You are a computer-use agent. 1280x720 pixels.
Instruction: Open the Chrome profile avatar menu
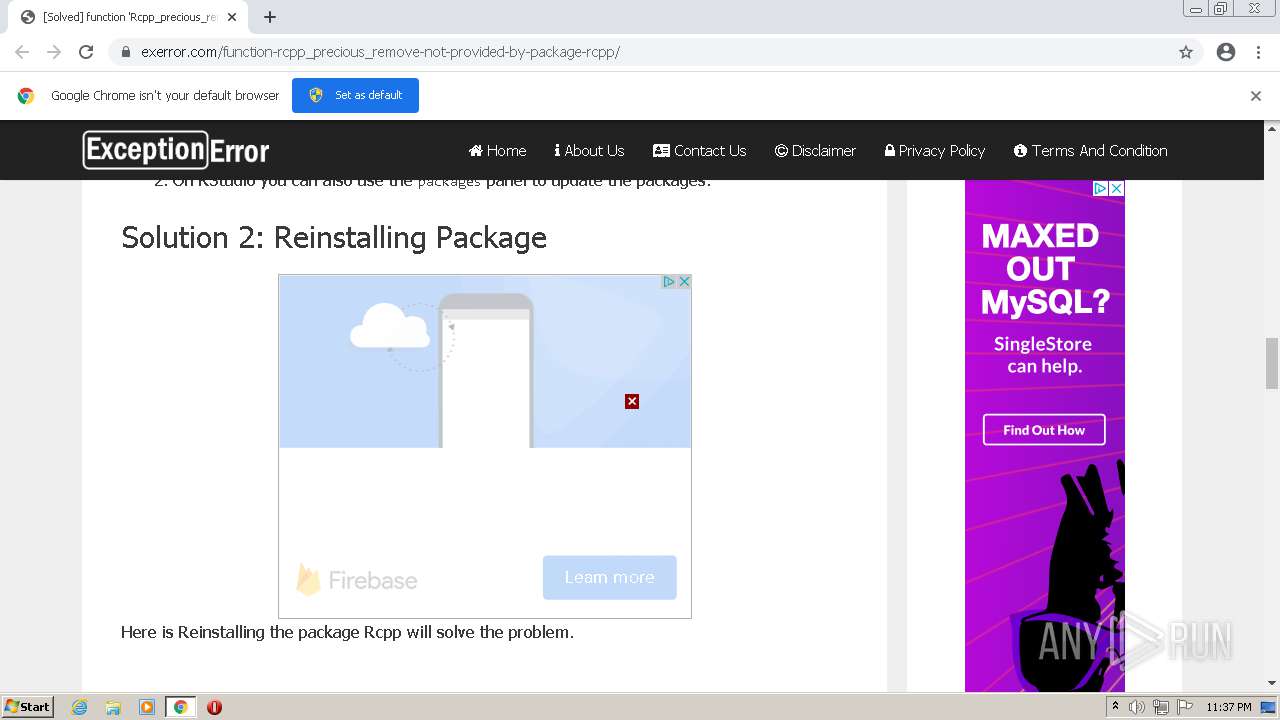point(1226,52)
